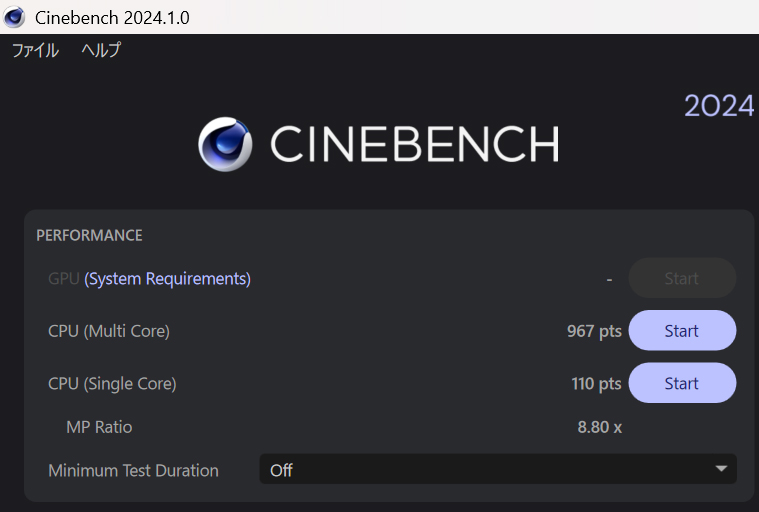Click the Cinebench title bar app icon
The width and height of the screenshot is (759, 512).
point(14,17)
